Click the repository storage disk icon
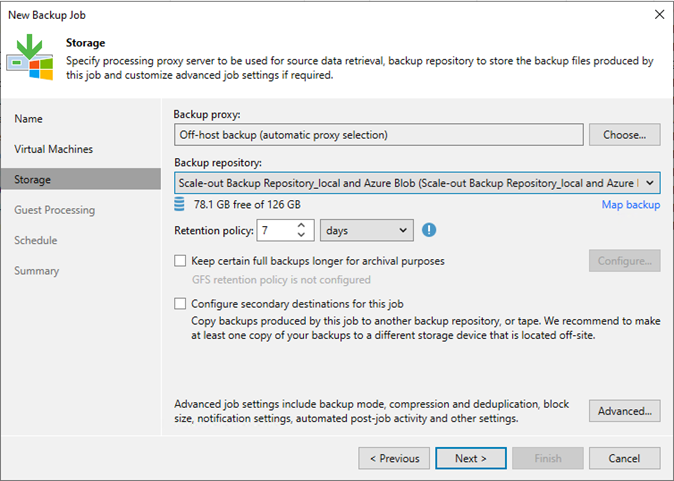This screenshot has width=674, height=481. [x=179, y=204]
